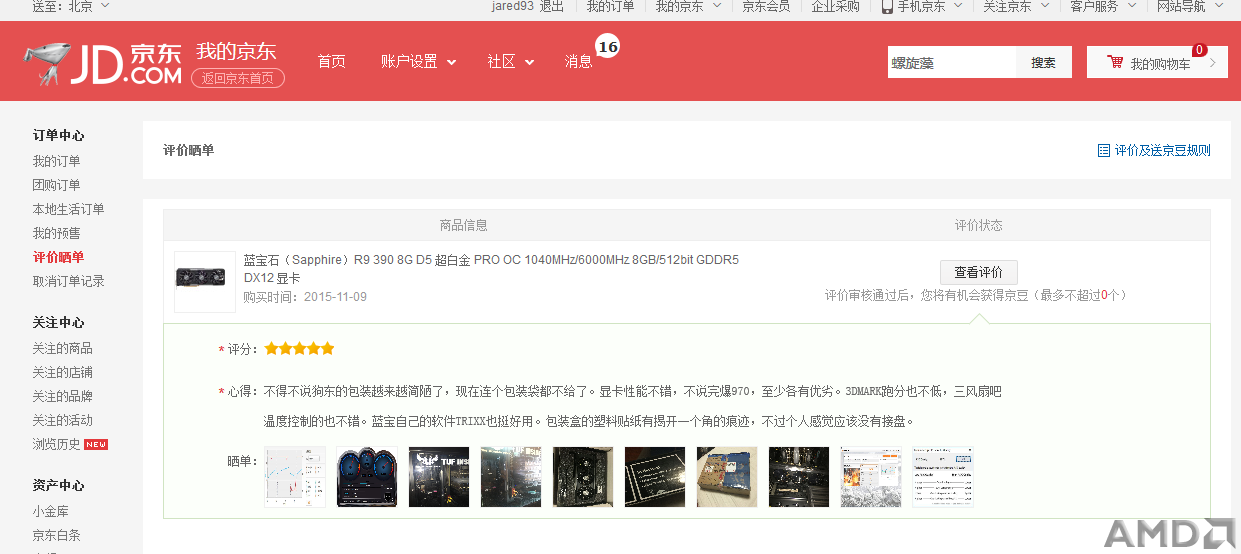Viewport: 1241px width, 554px height.
Task: Click the mobile phone icon beside 手机京东
Action: pyautogui.click(x=887, y=6)
